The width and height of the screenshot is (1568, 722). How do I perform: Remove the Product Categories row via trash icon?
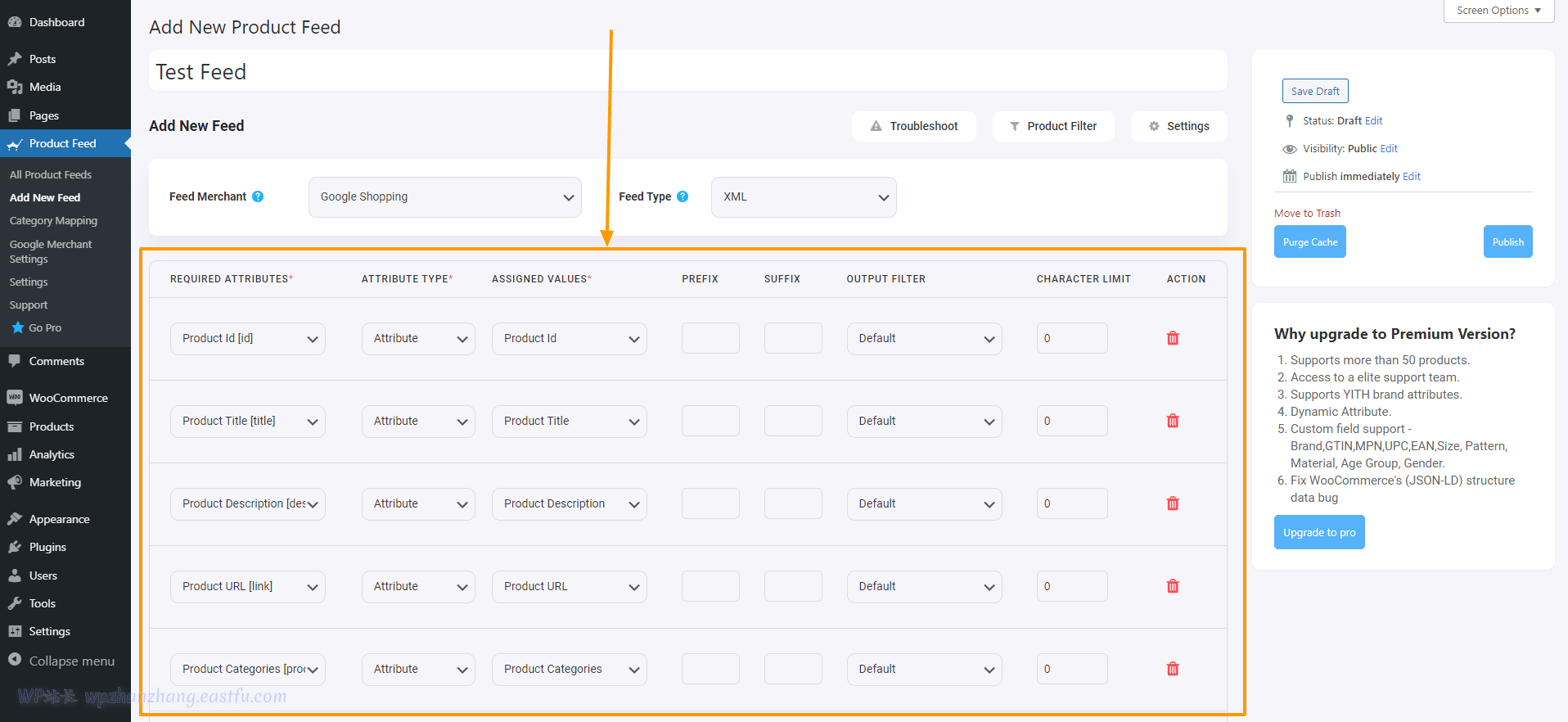click(1172, 669)
